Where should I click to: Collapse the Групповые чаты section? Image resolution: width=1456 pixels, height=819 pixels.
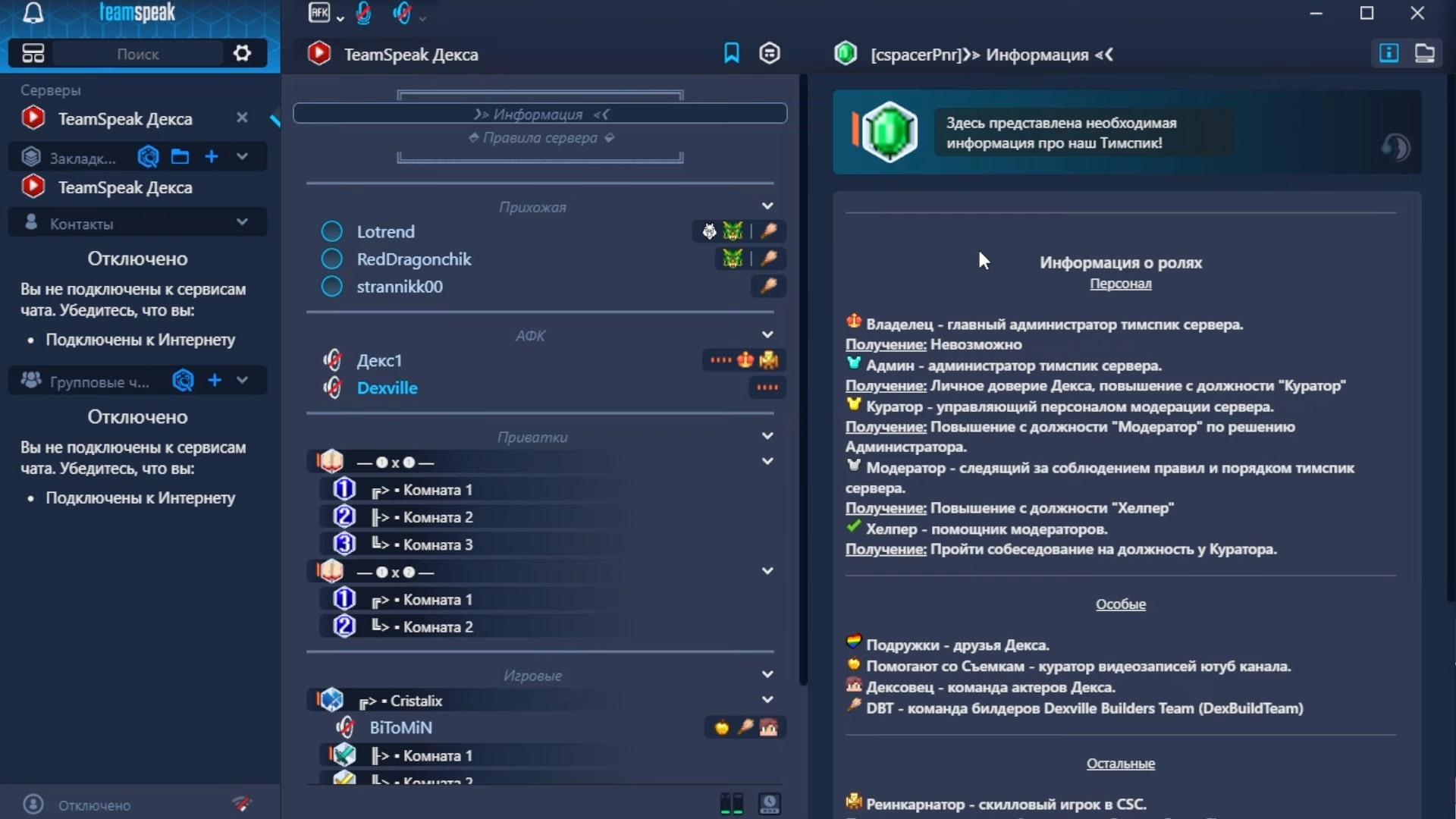click(x=242, y=380)
